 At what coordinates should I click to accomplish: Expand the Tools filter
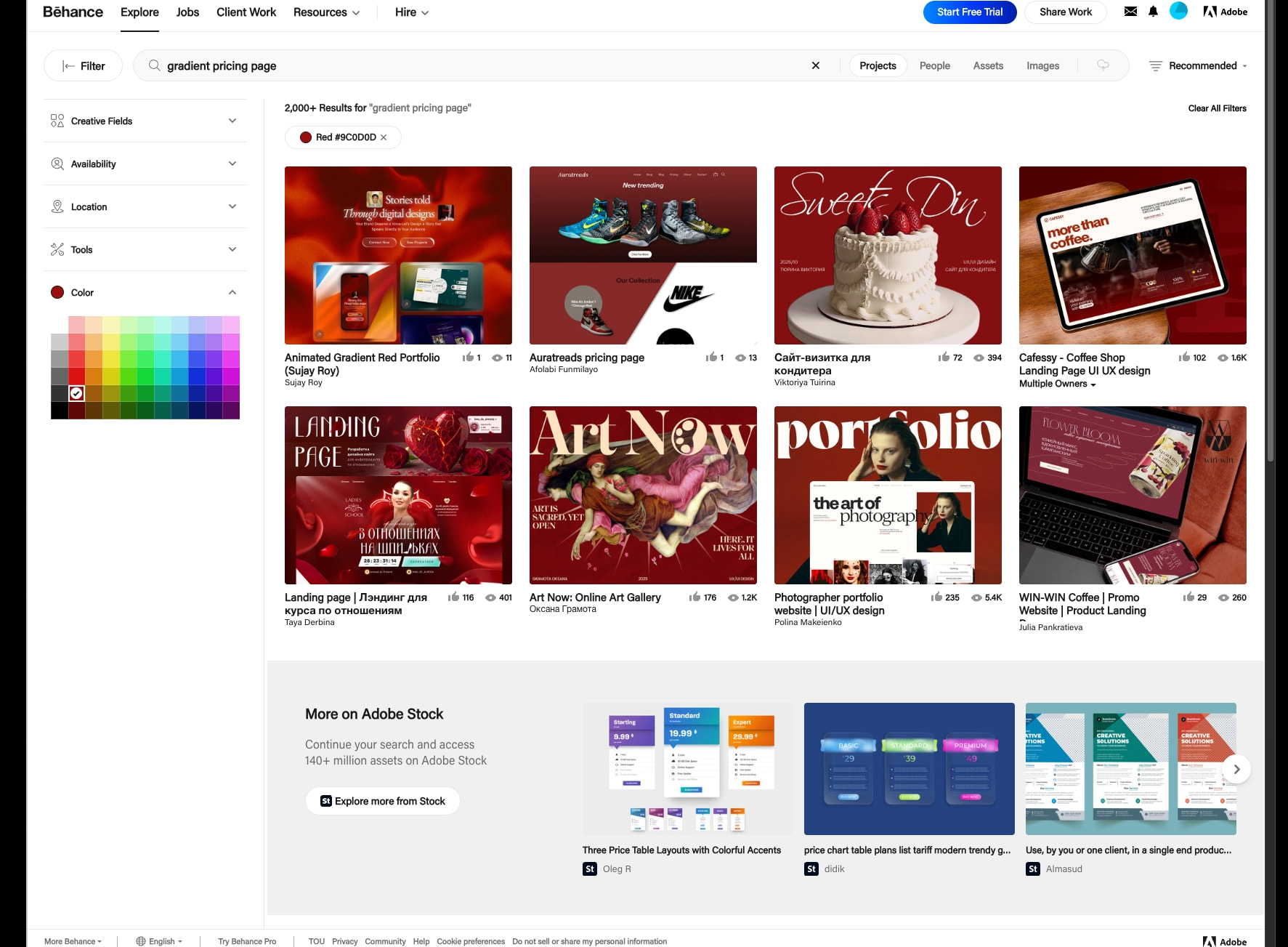tap(145, 249)
